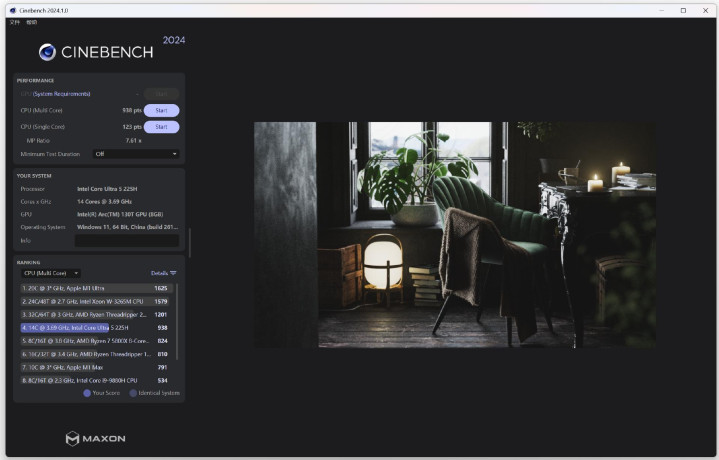
Task: Select the Apple M1 Ultra ranking entry
Action: click(95, 288)
